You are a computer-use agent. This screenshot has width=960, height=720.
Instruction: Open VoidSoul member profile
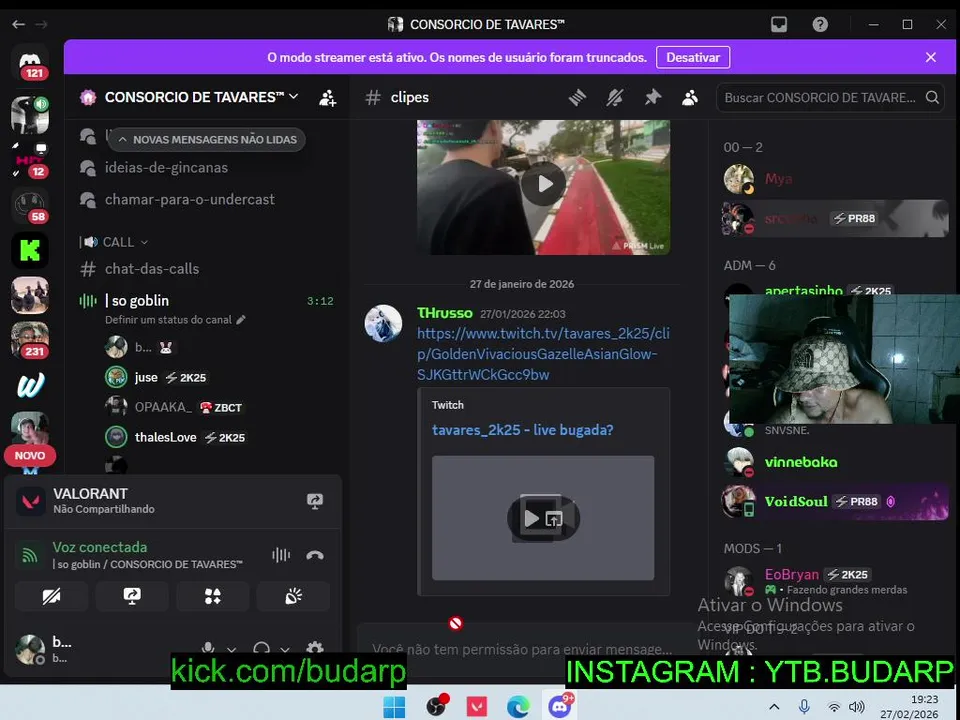click(834, 501)
